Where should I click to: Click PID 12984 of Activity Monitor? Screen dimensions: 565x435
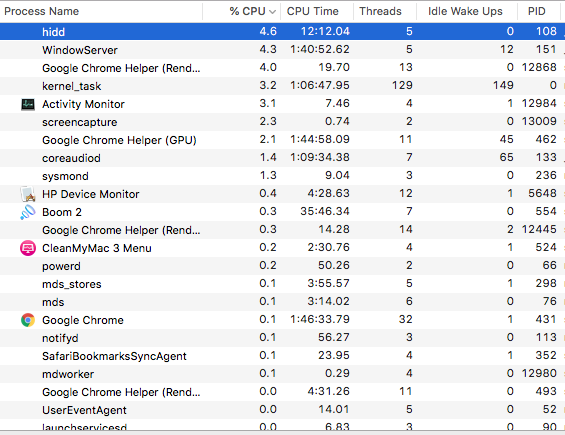click(539, 103)
